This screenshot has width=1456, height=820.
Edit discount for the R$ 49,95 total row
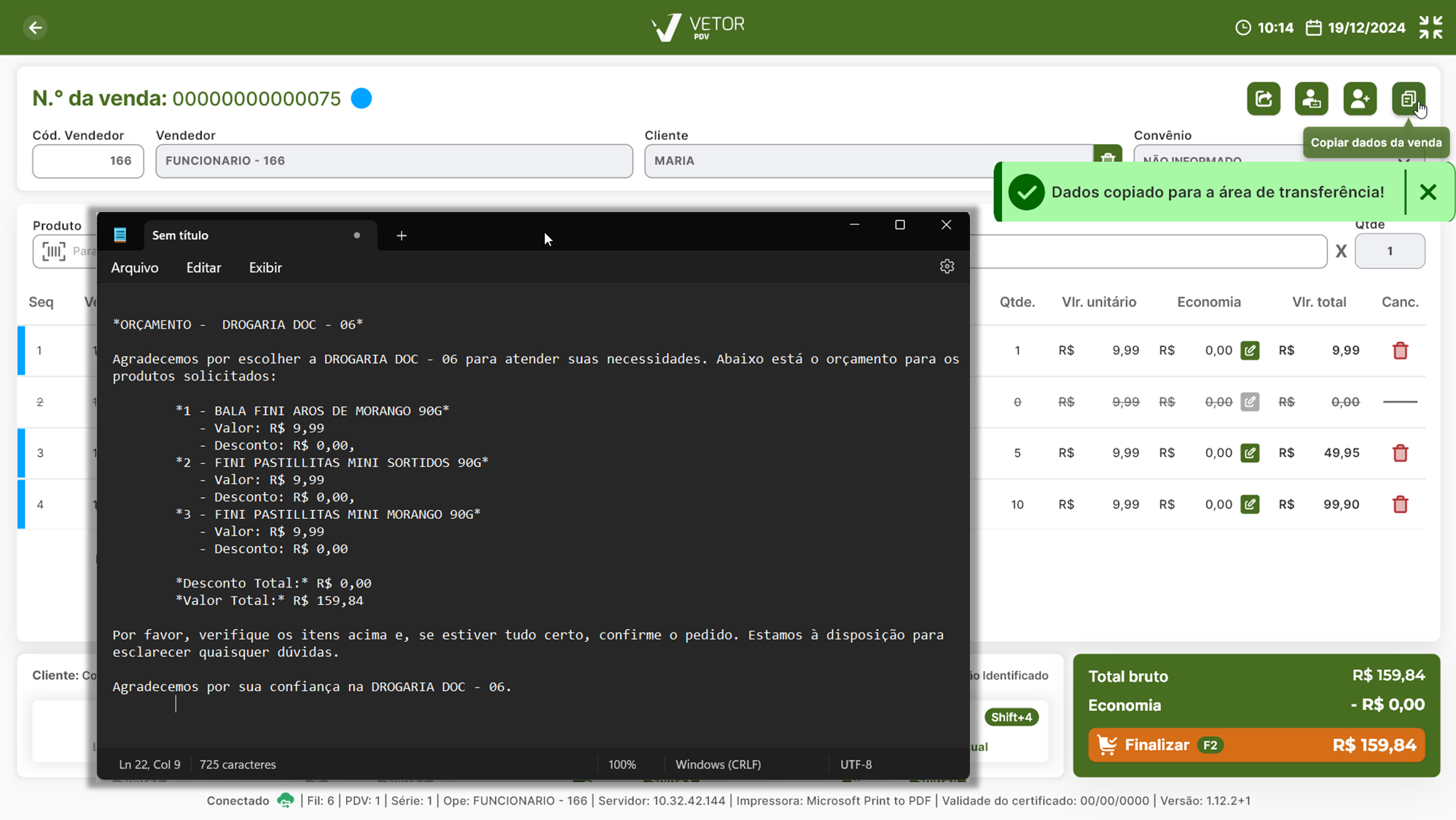click(x=1250, y=453)
